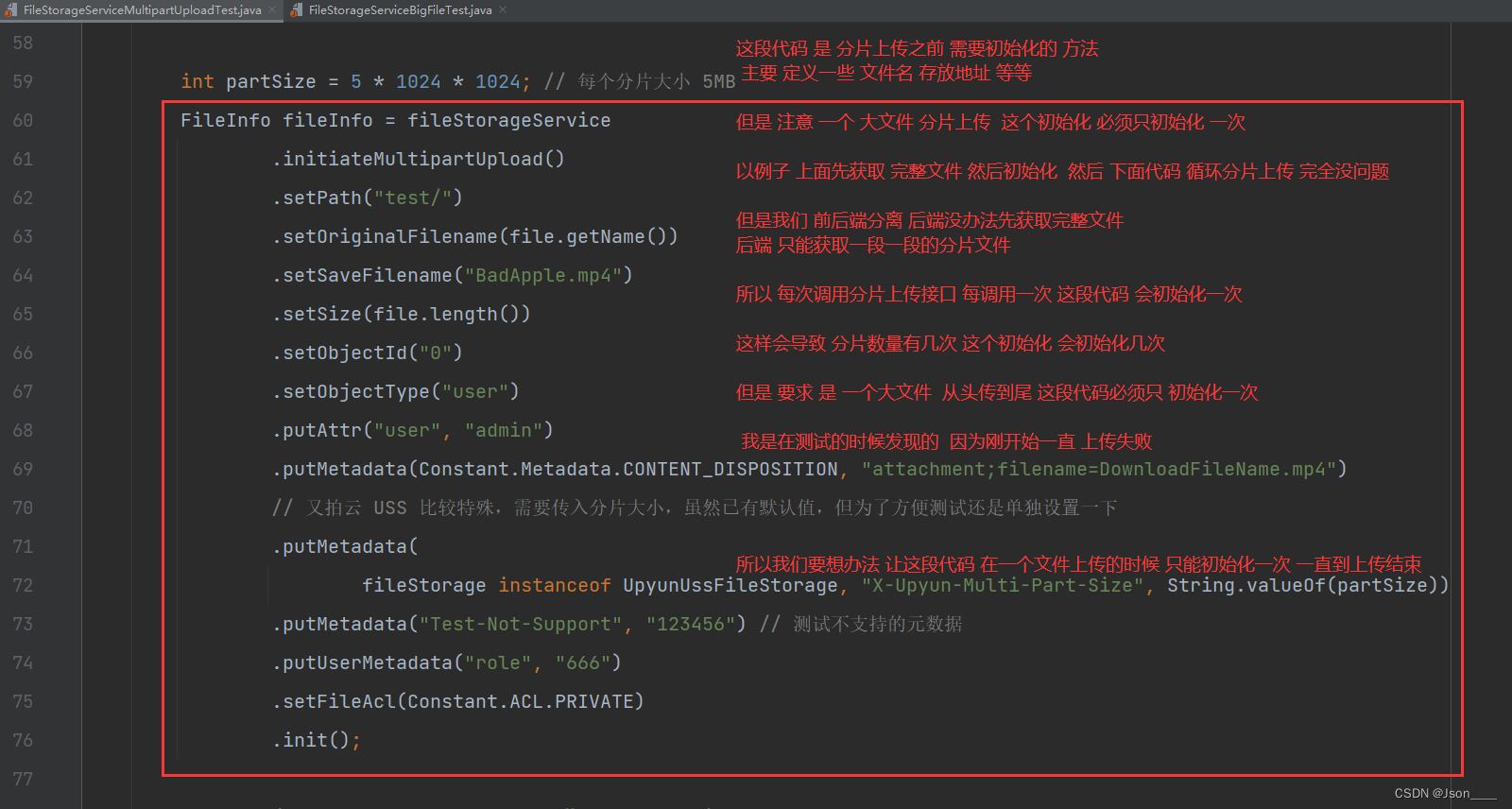Click the 5MB part size comment
Viewport: 1512px width, 809px height.
(x=640, y=81)
